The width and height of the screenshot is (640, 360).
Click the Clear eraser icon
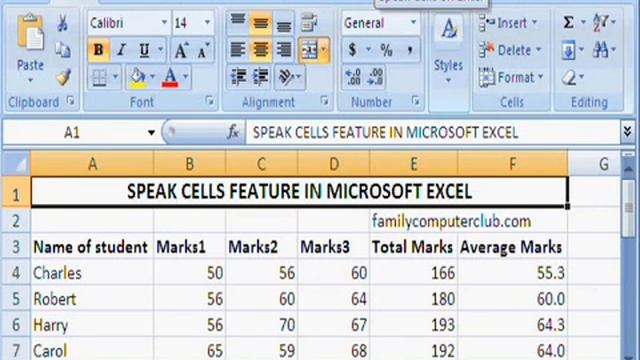569,77
